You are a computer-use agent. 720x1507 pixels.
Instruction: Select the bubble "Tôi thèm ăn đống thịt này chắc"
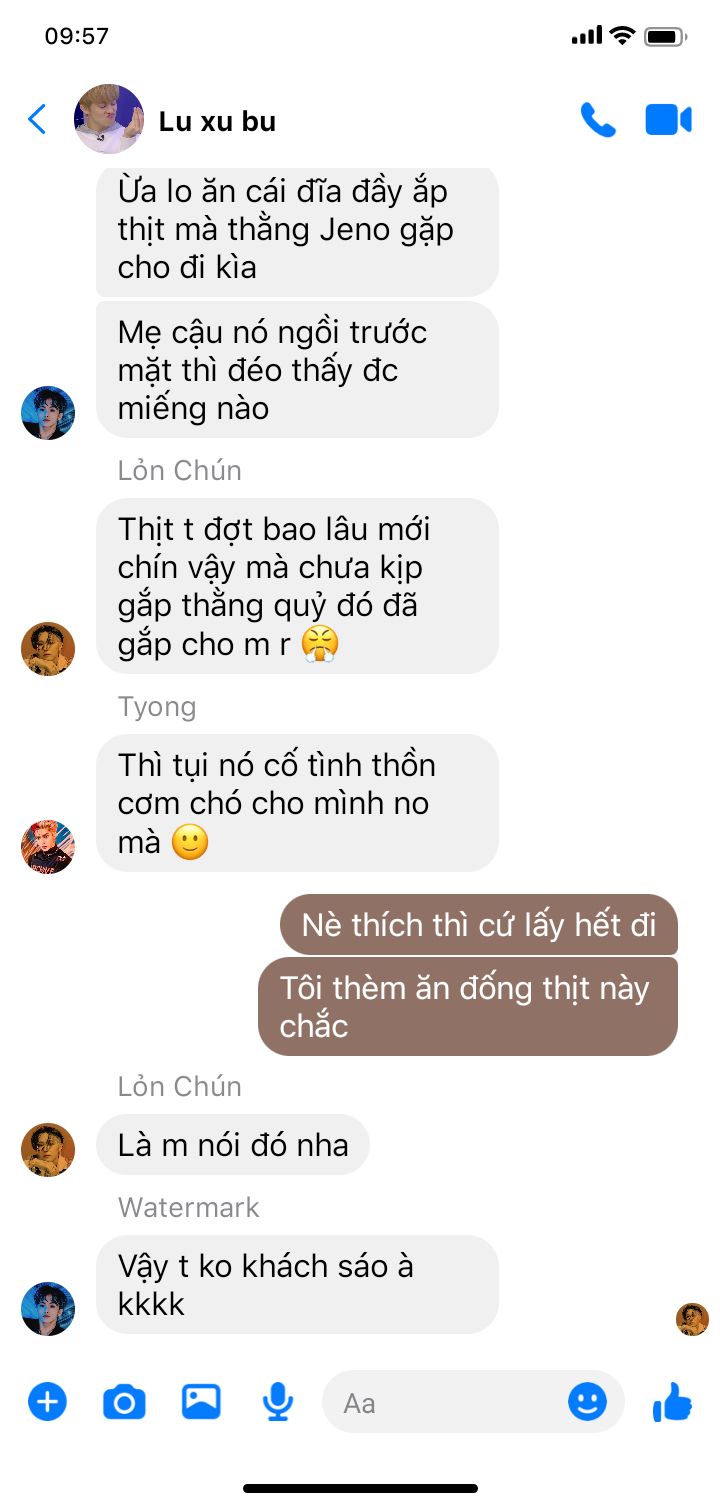click(468, 1006)
